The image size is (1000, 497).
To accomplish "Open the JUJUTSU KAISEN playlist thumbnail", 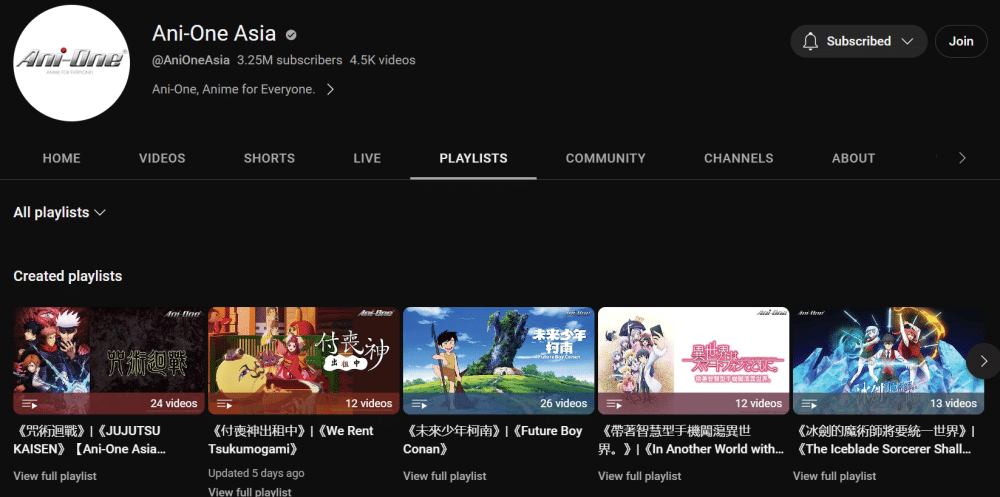I will (109, 360).
